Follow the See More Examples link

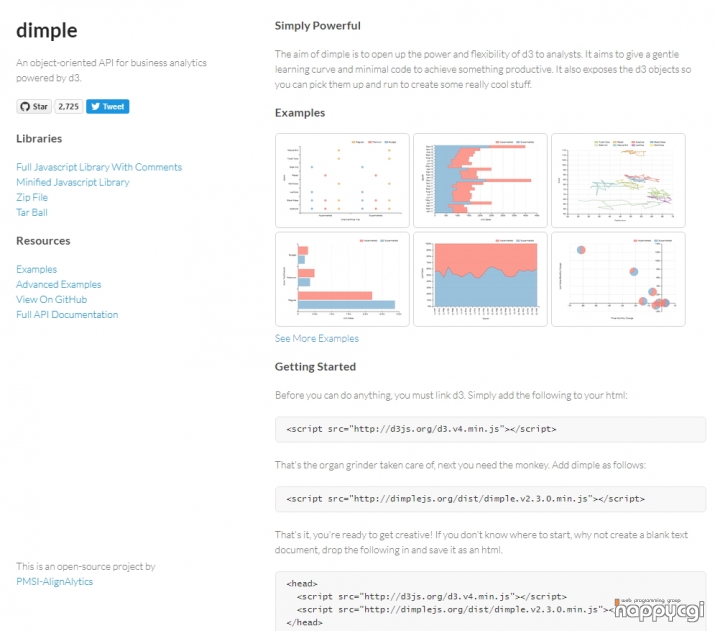(x=317, y=338)
